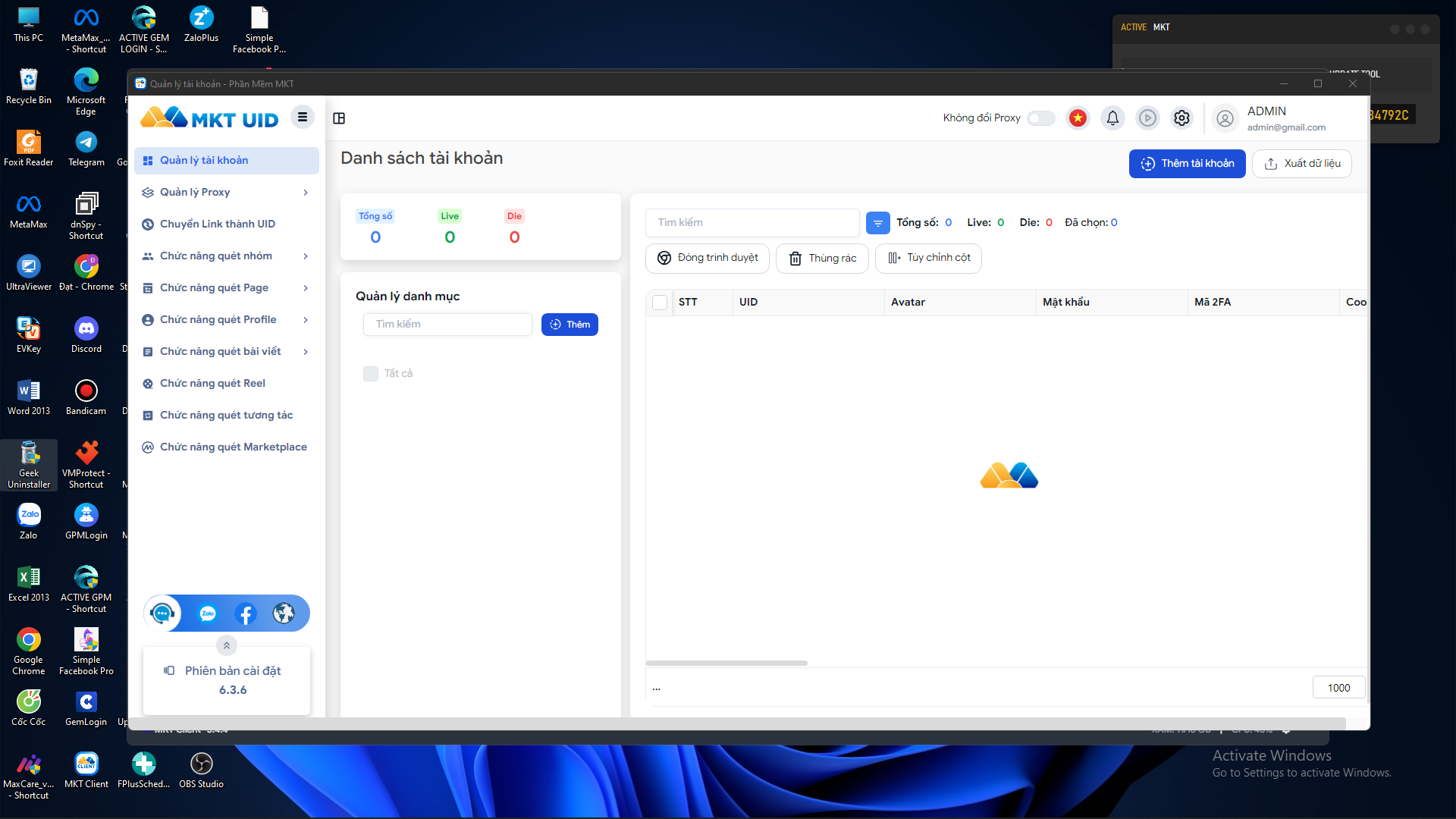Check the Tất cả category checkbox
The height and width of the screenshot is (819, 1456).
tap(371, 374)
